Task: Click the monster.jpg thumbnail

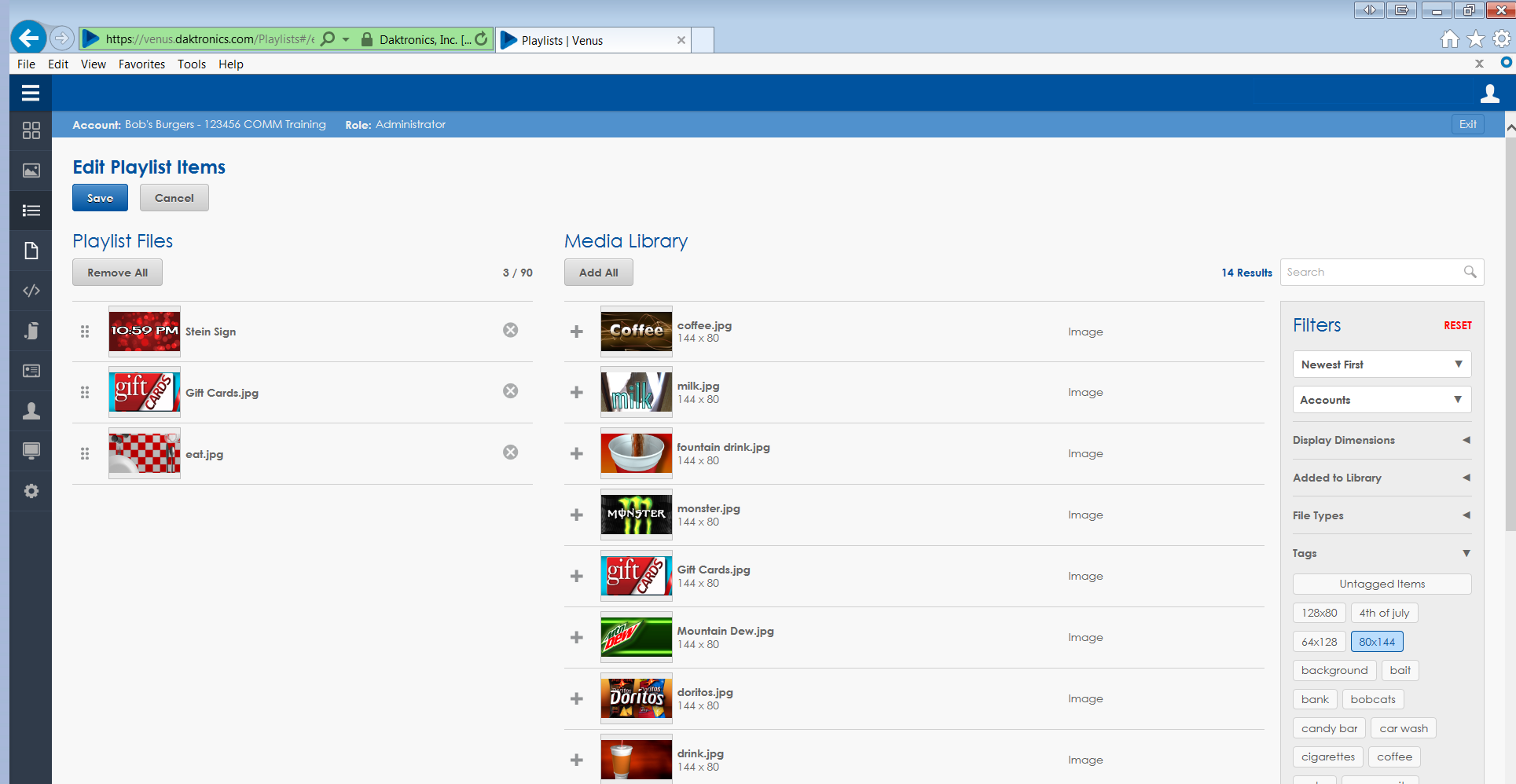Action: click(637, 515)
